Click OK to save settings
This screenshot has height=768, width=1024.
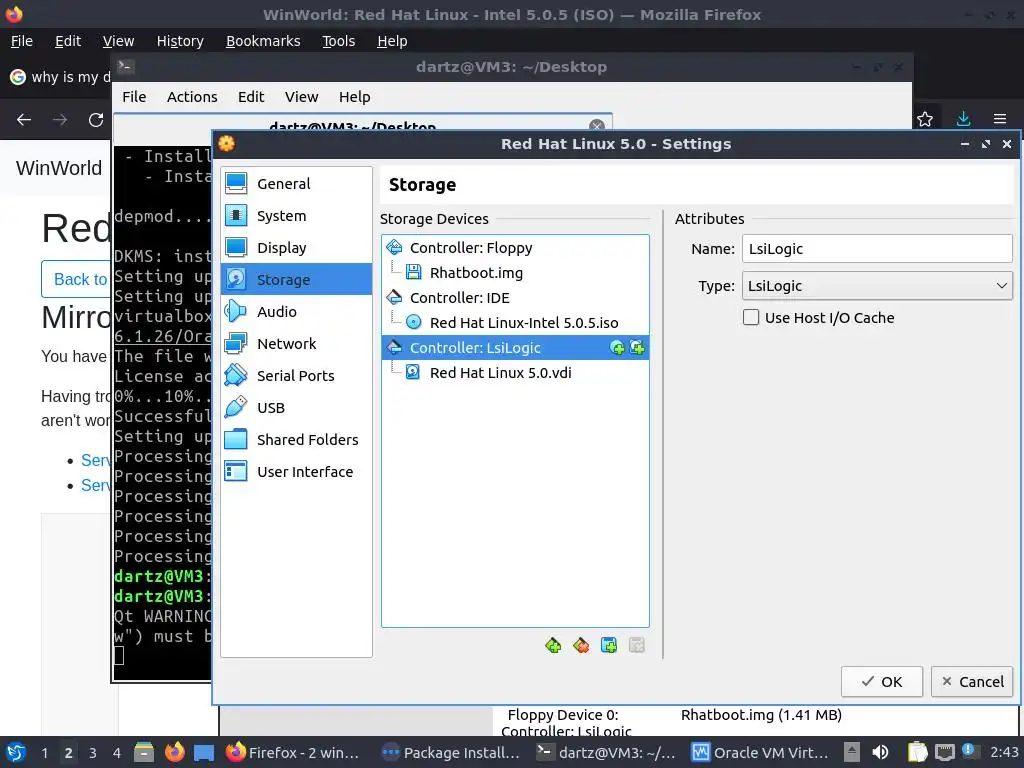[x=882, y=682]
